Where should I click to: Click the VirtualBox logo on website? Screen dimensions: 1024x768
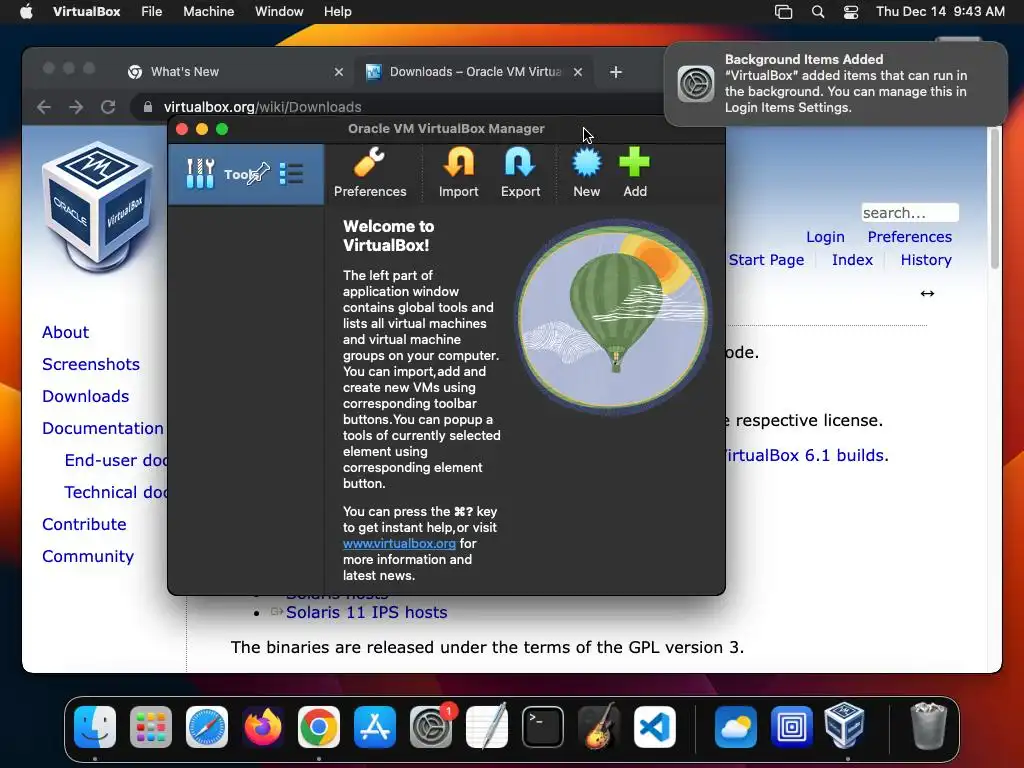(98, 206)
